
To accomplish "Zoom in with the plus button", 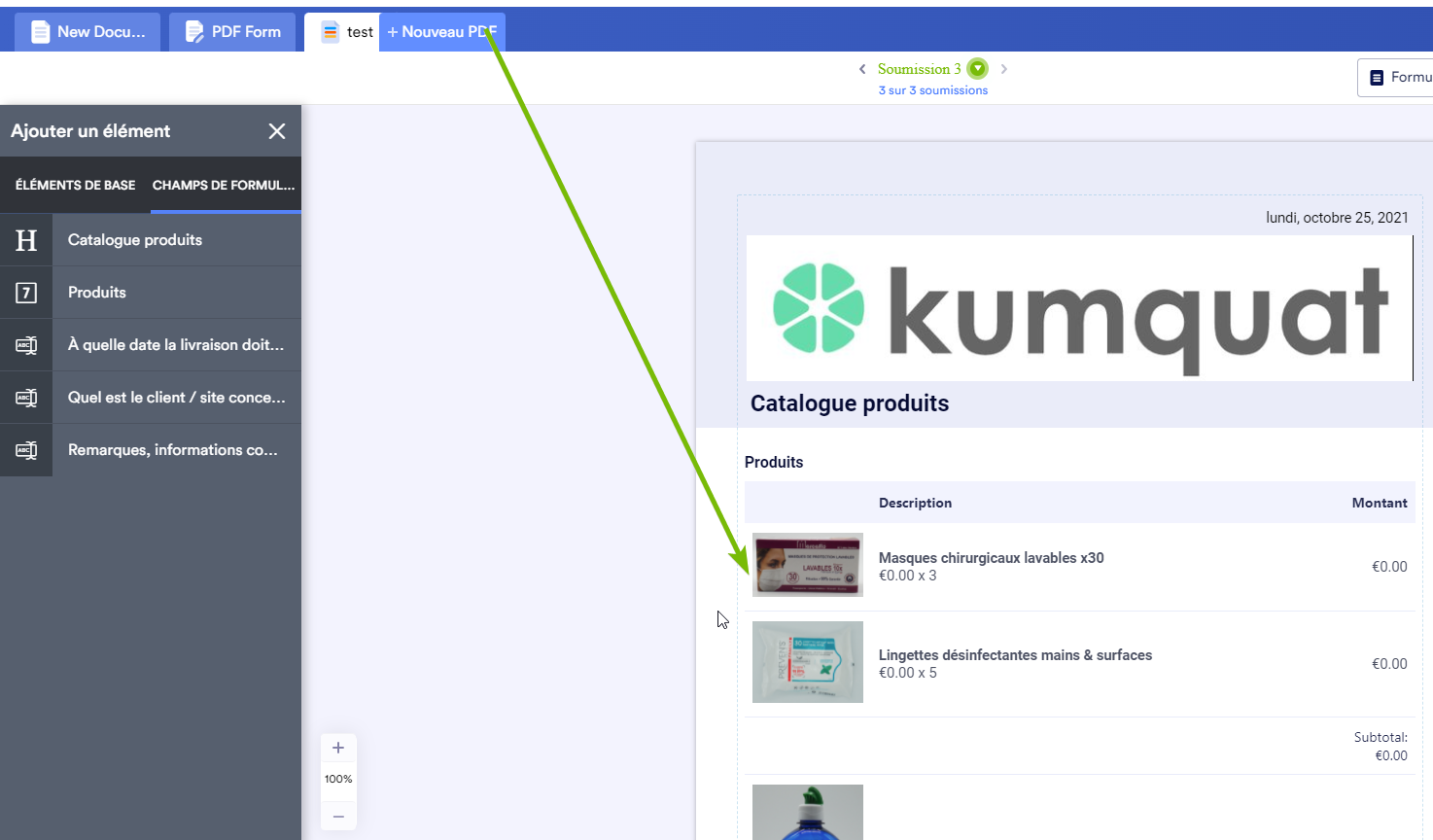I will pyautogui.click(x=338, y=748).
